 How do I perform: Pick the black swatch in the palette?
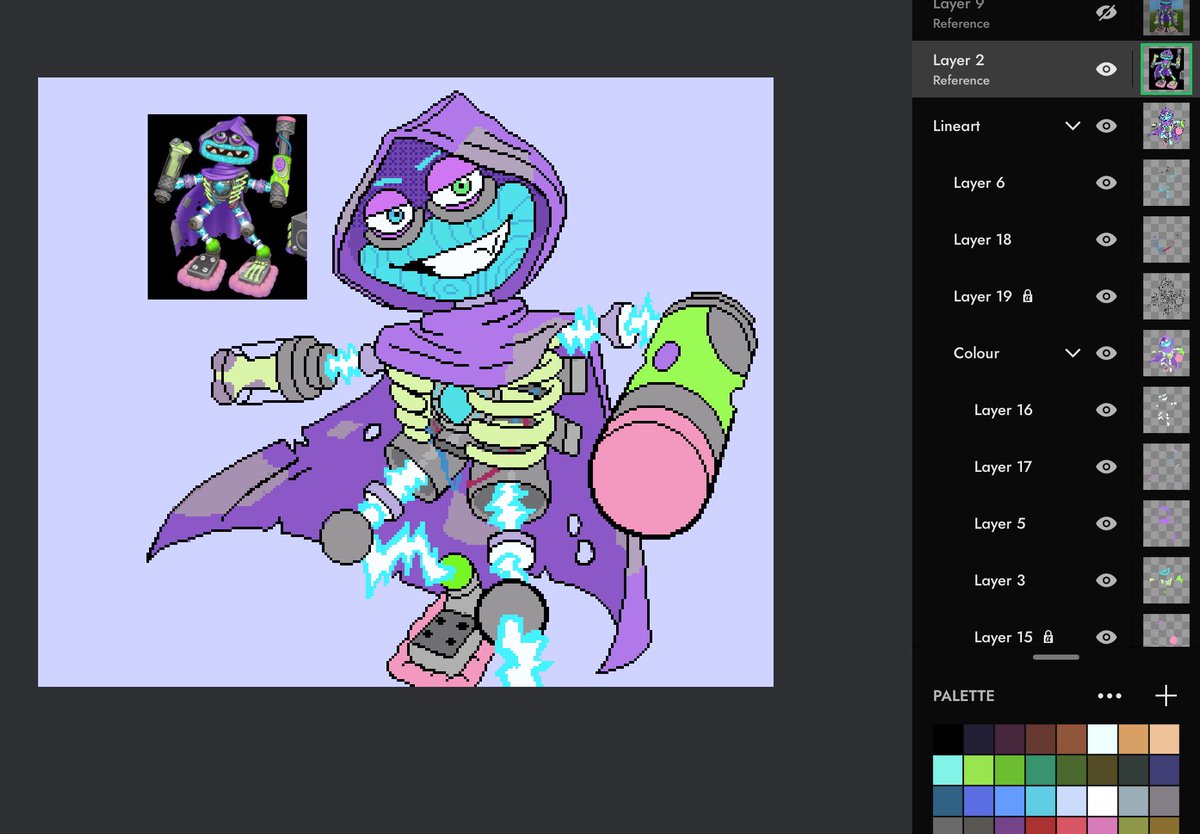(948, 739)
